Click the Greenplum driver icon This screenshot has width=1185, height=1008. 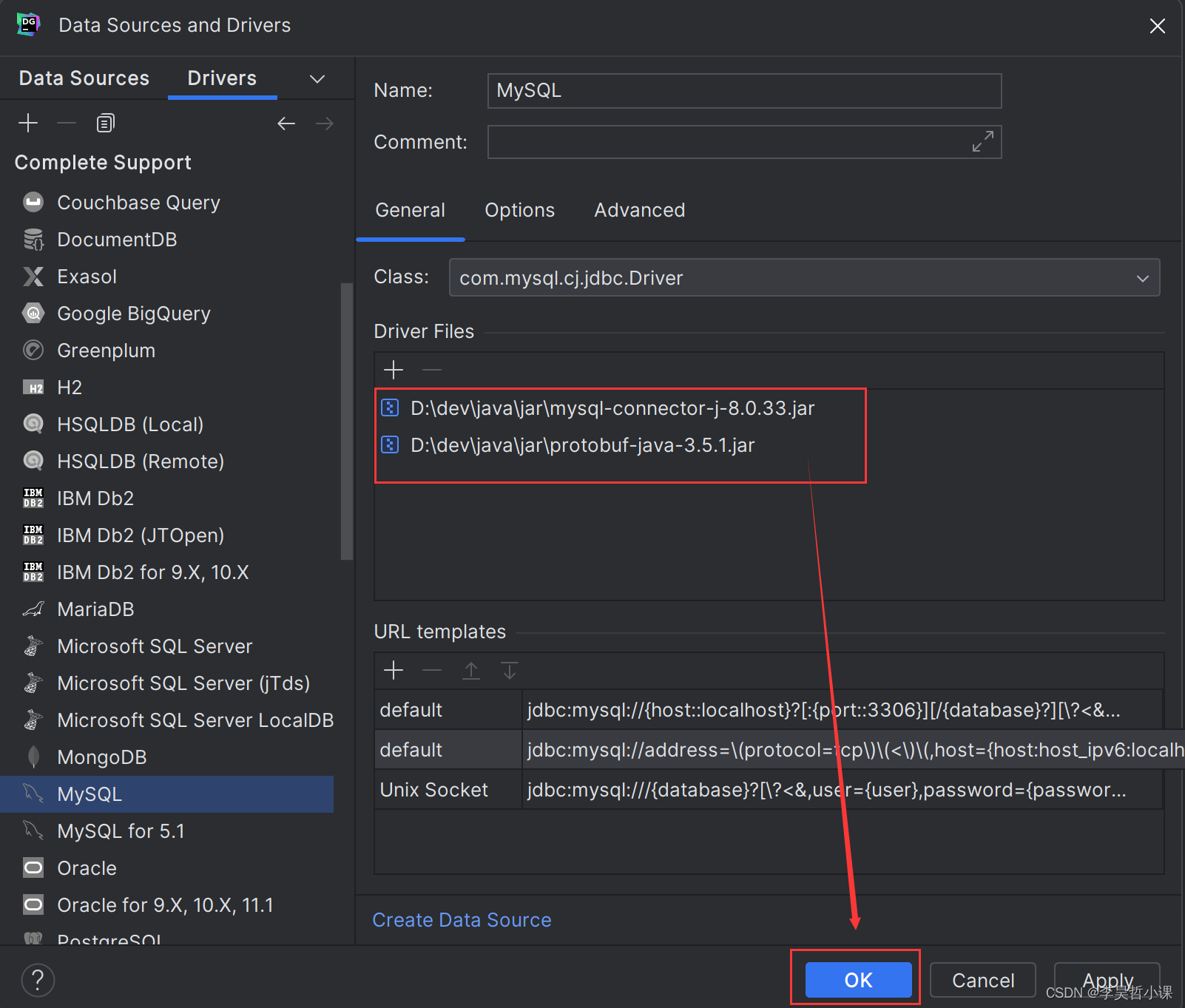click(x=33, y=350)
